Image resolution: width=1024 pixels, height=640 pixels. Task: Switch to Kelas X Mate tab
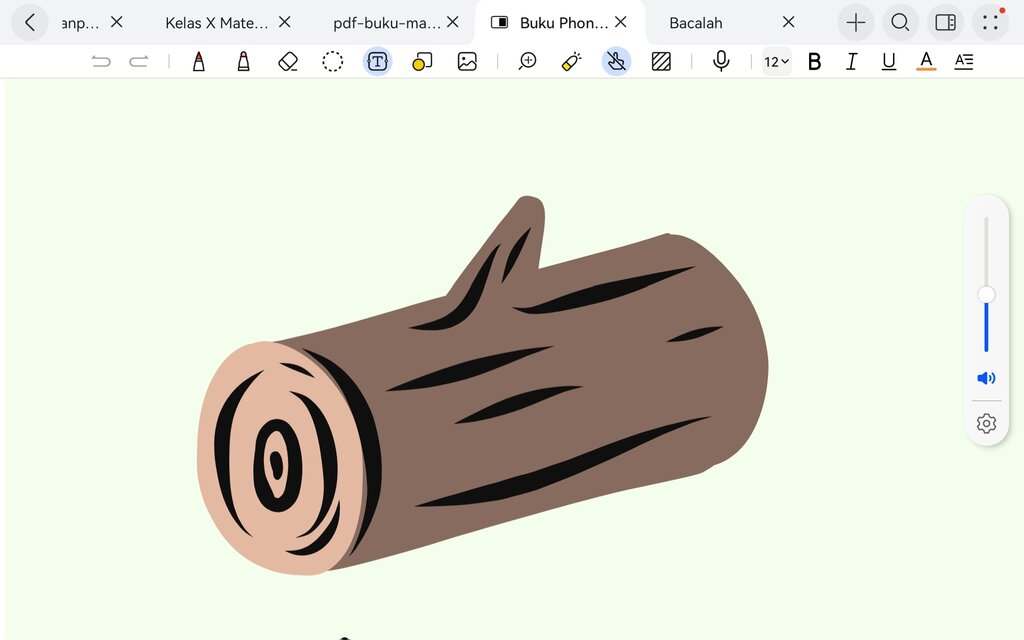click(217, 23)
